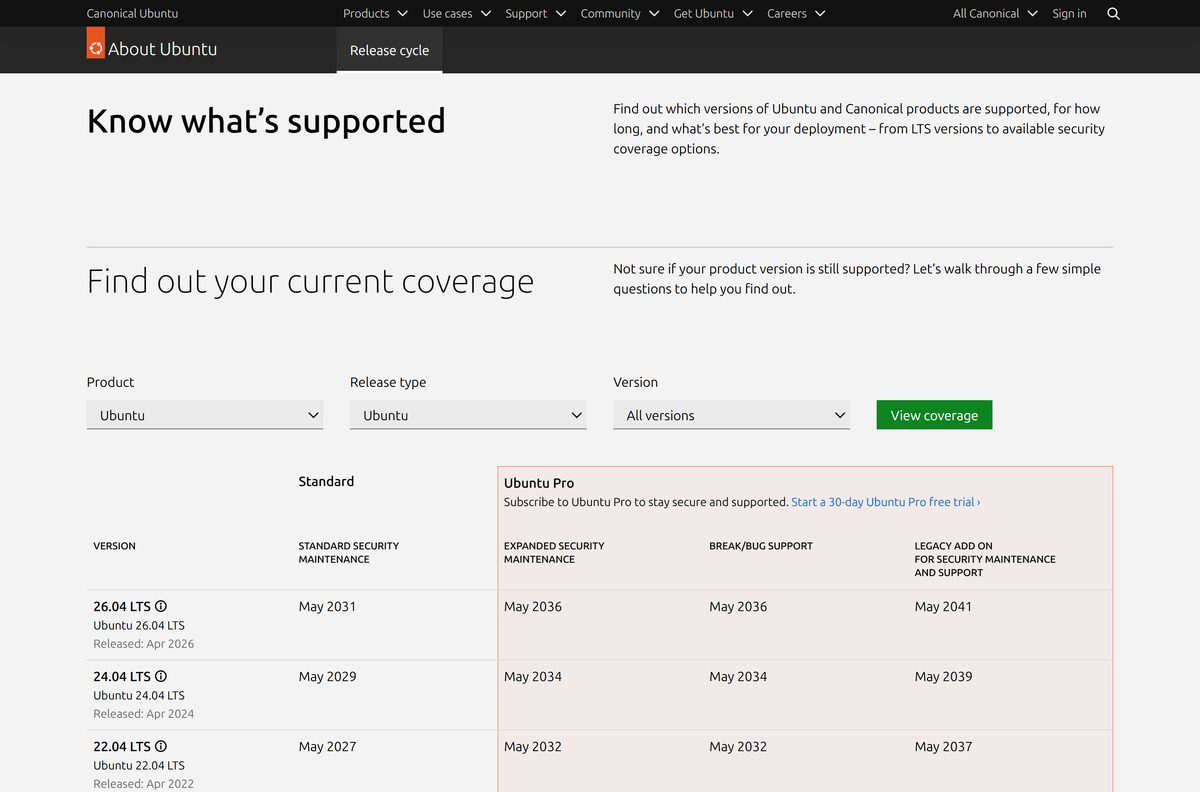Viewport: 1200px width, 792px height.
Task: Click the 22.04 LTS version label
Action: [x=122, y=746]
